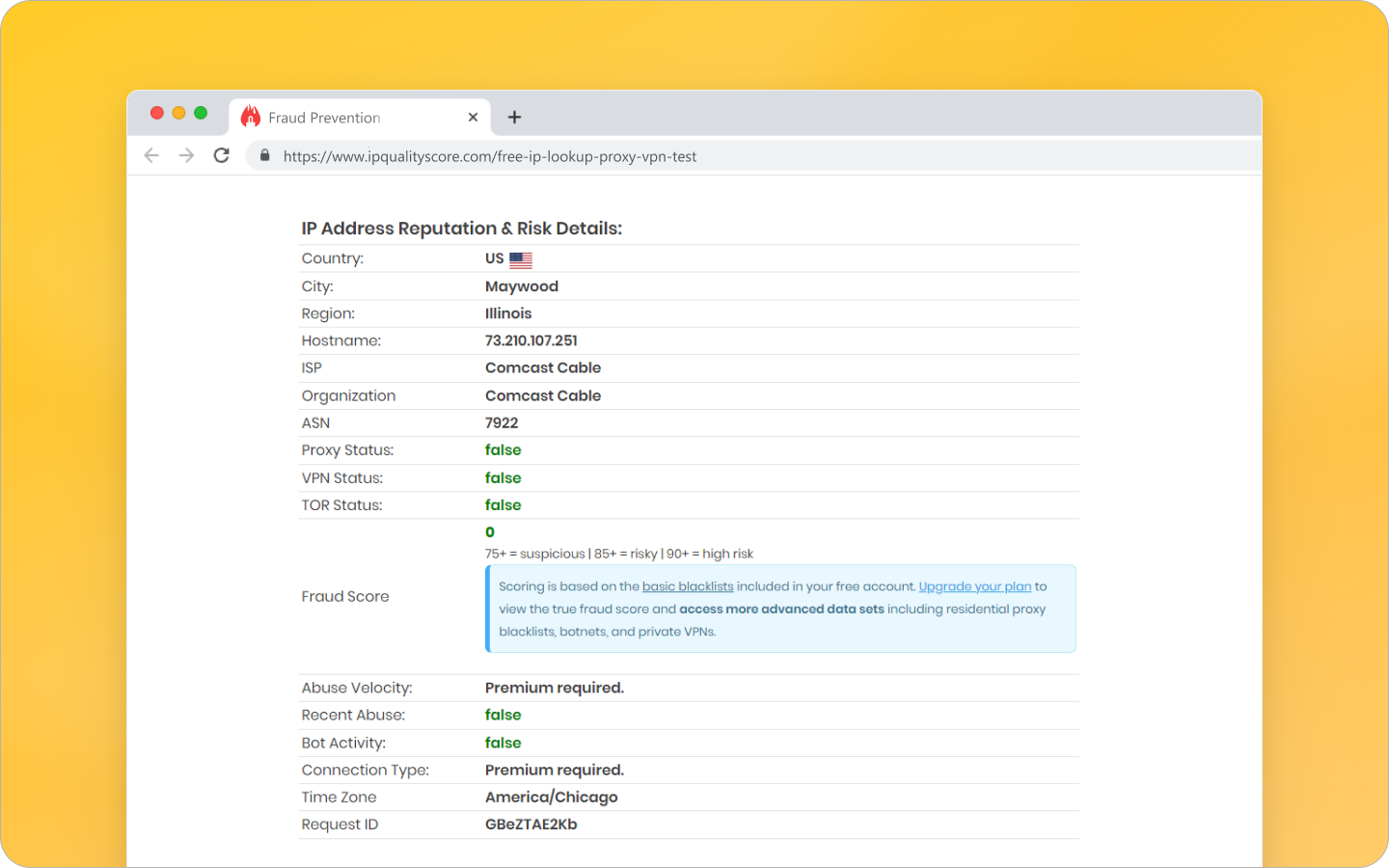Click the hostname 73.210.107.251
Screen dimensions: 1389x868
point(531,340)
